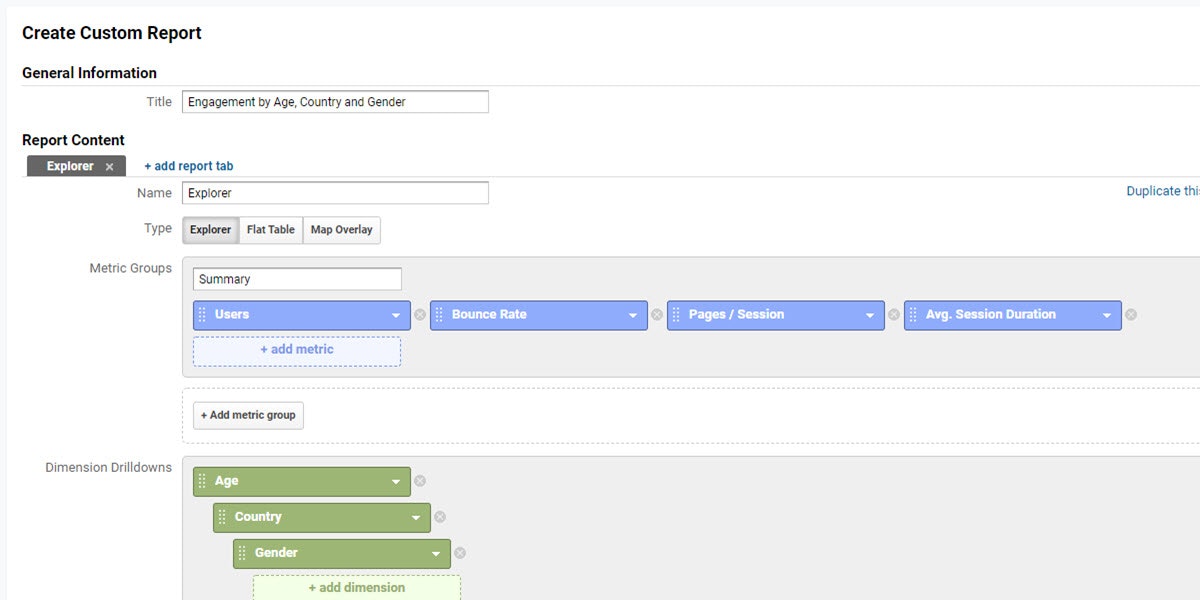
Task: Remove Avg. Session Duration metric x icon
Action: point(1131,315)
